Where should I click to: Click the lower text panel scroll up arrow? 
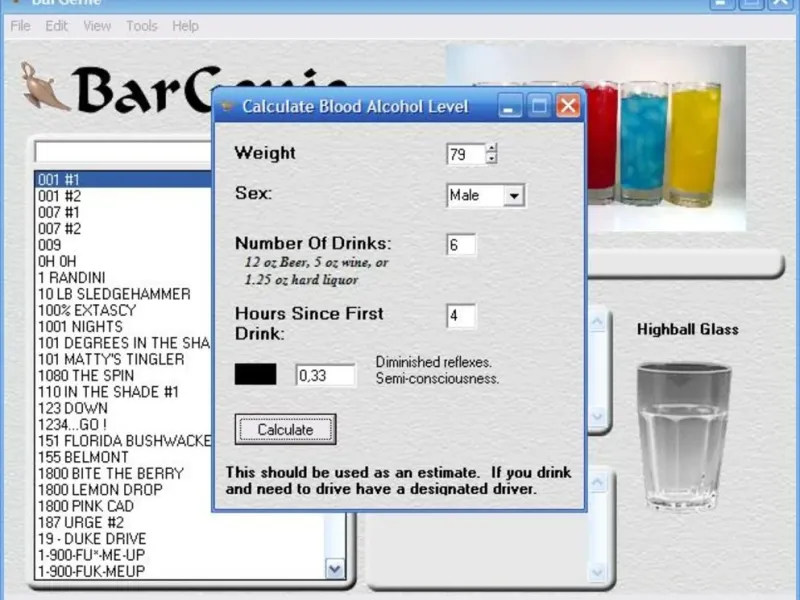pyautogui.click(x=597, y=482)
